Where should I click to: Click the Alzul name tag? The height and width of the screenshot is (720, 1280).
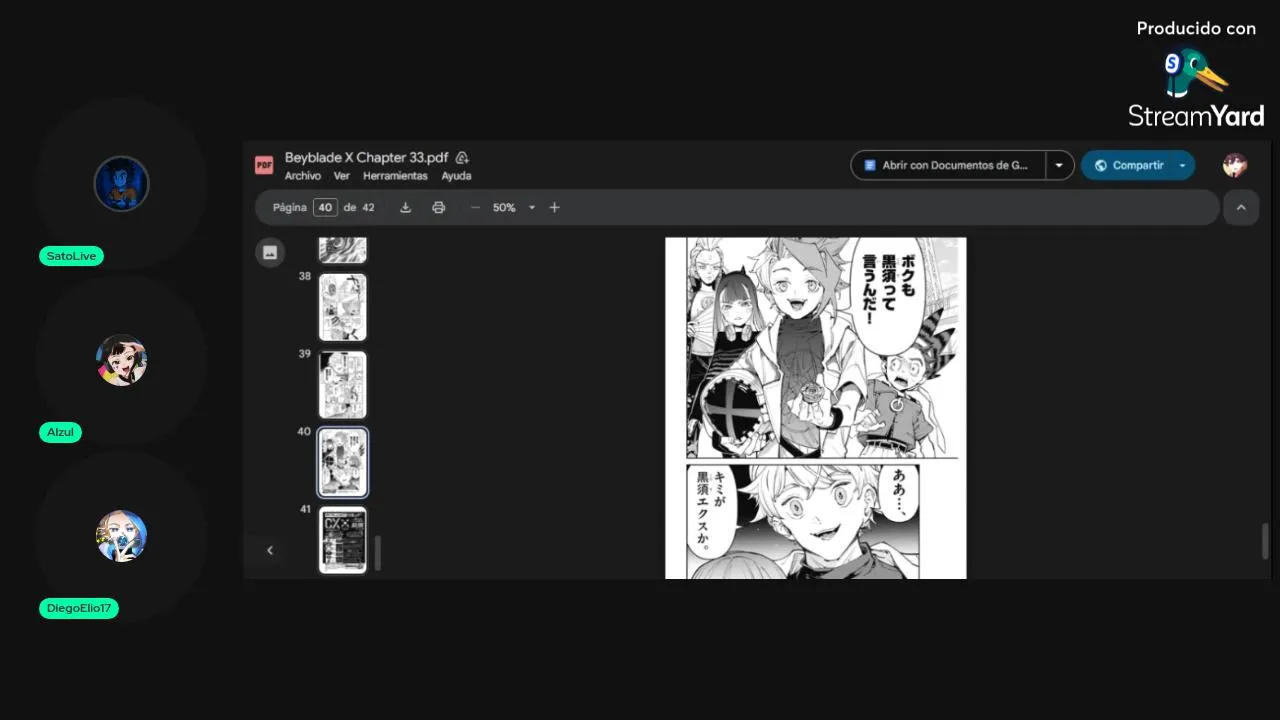(60, 432)
